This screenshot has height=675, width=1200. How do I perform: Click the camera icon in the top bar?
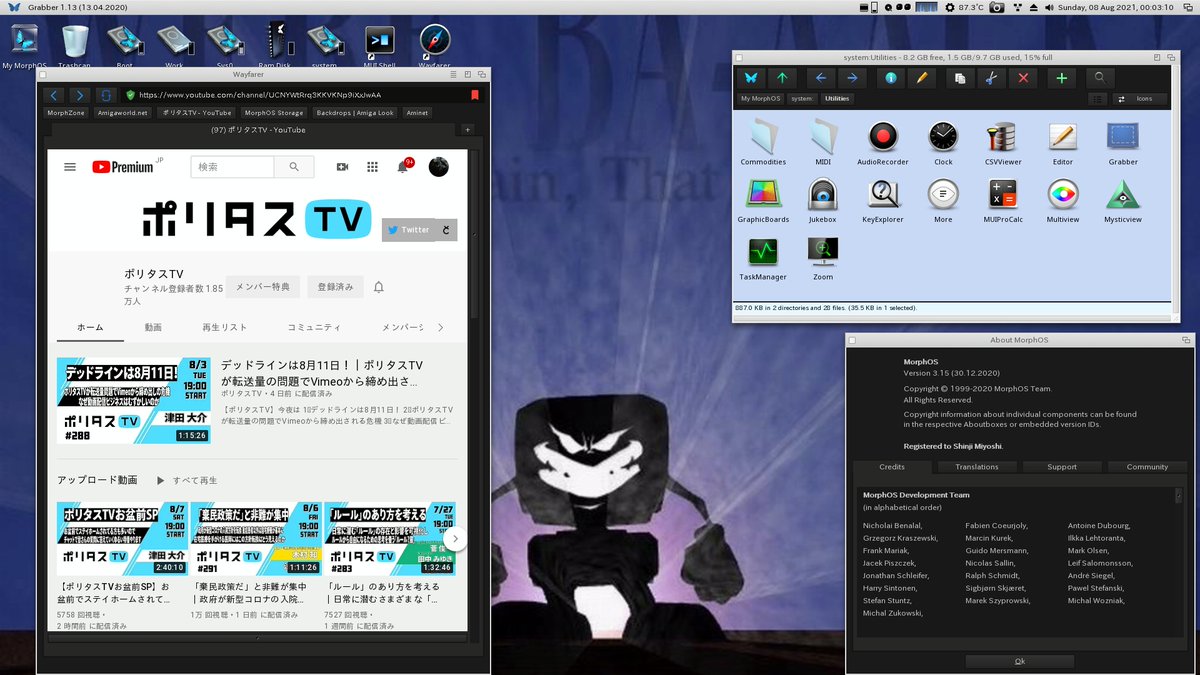click(996, 7)
